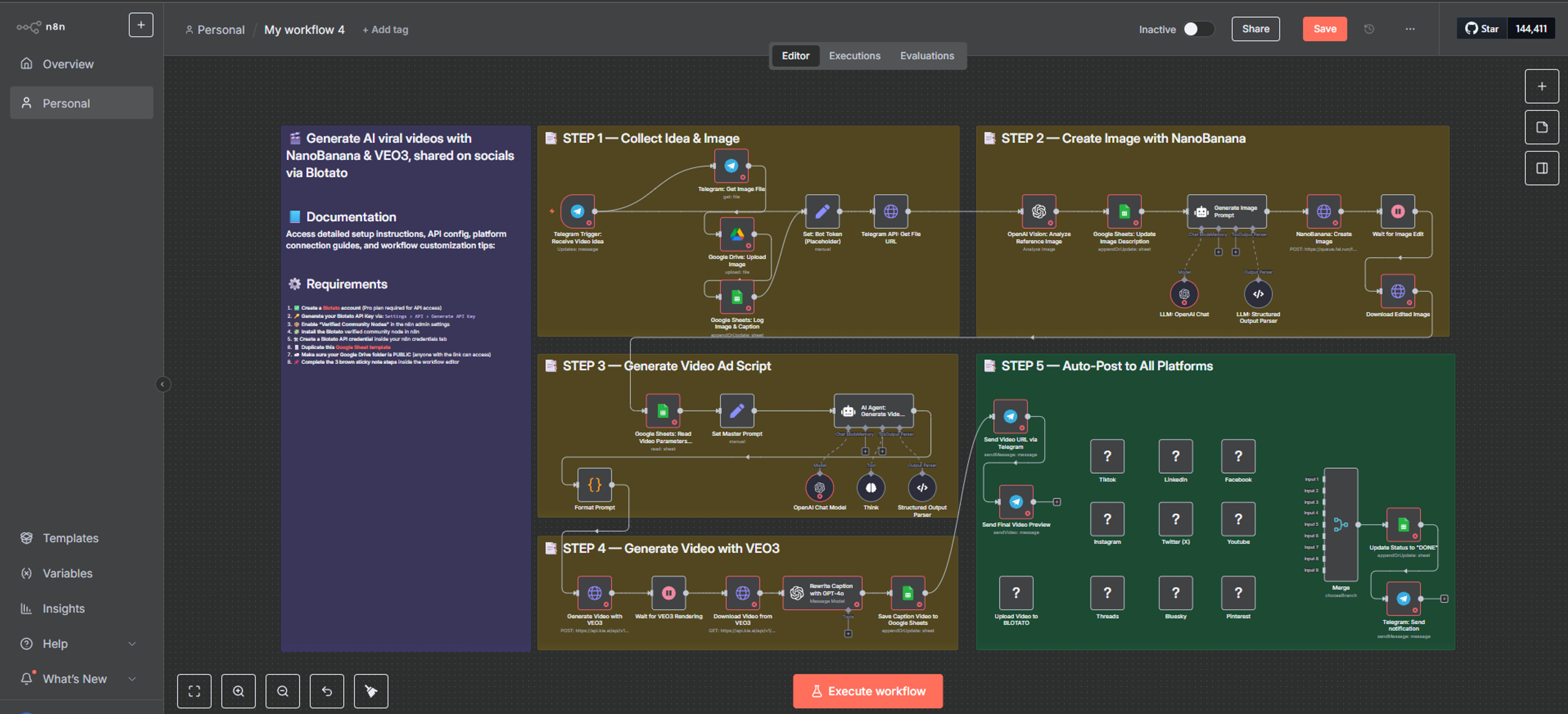Click the Telegram: Send notification node
Image resolution: width=1568 pixels, height=714 pixels.
tap(1403, 599)
